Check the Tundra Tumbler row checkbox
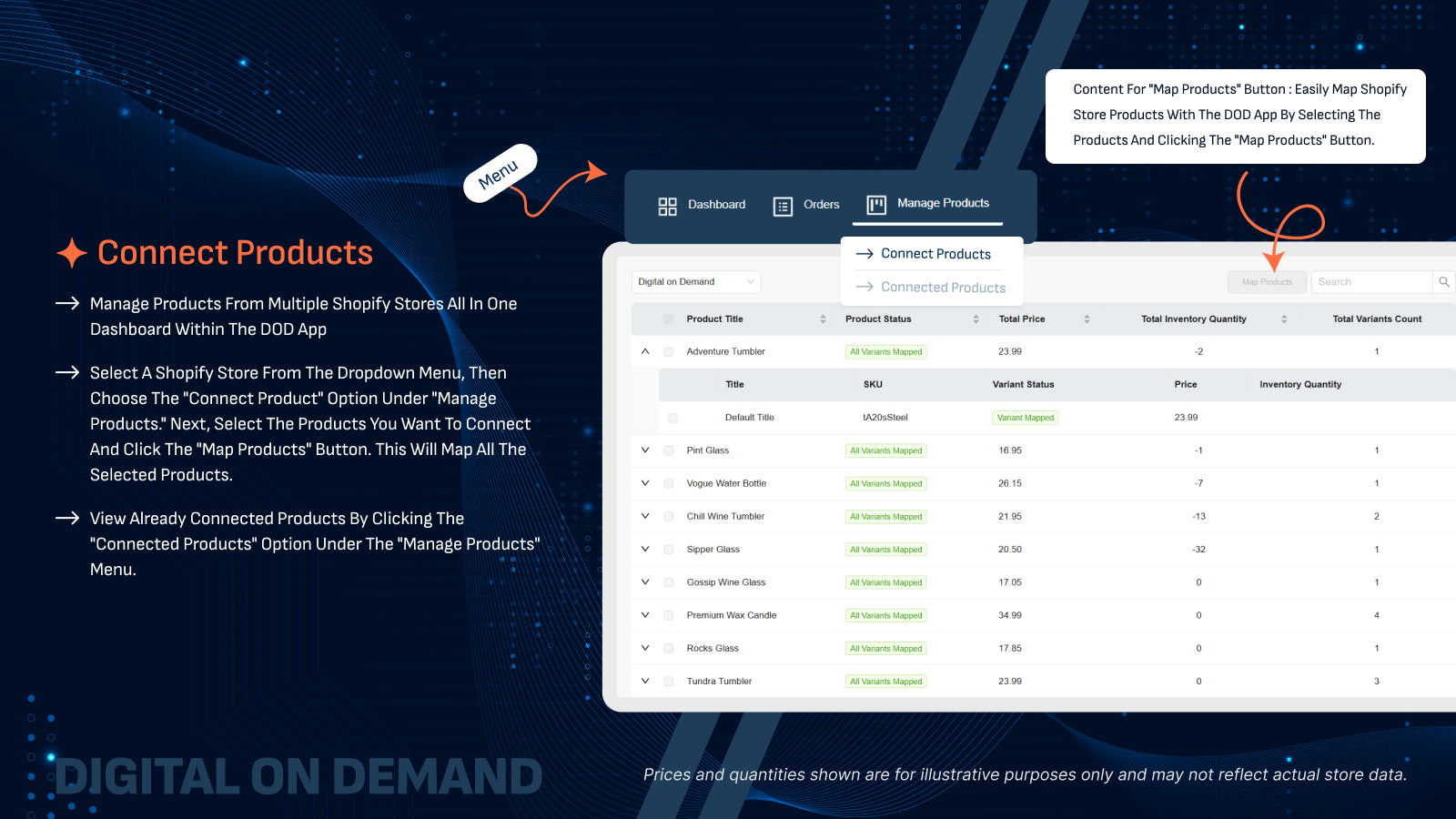The width and height of the screenshot is (1456, 819). coord(669,682)
